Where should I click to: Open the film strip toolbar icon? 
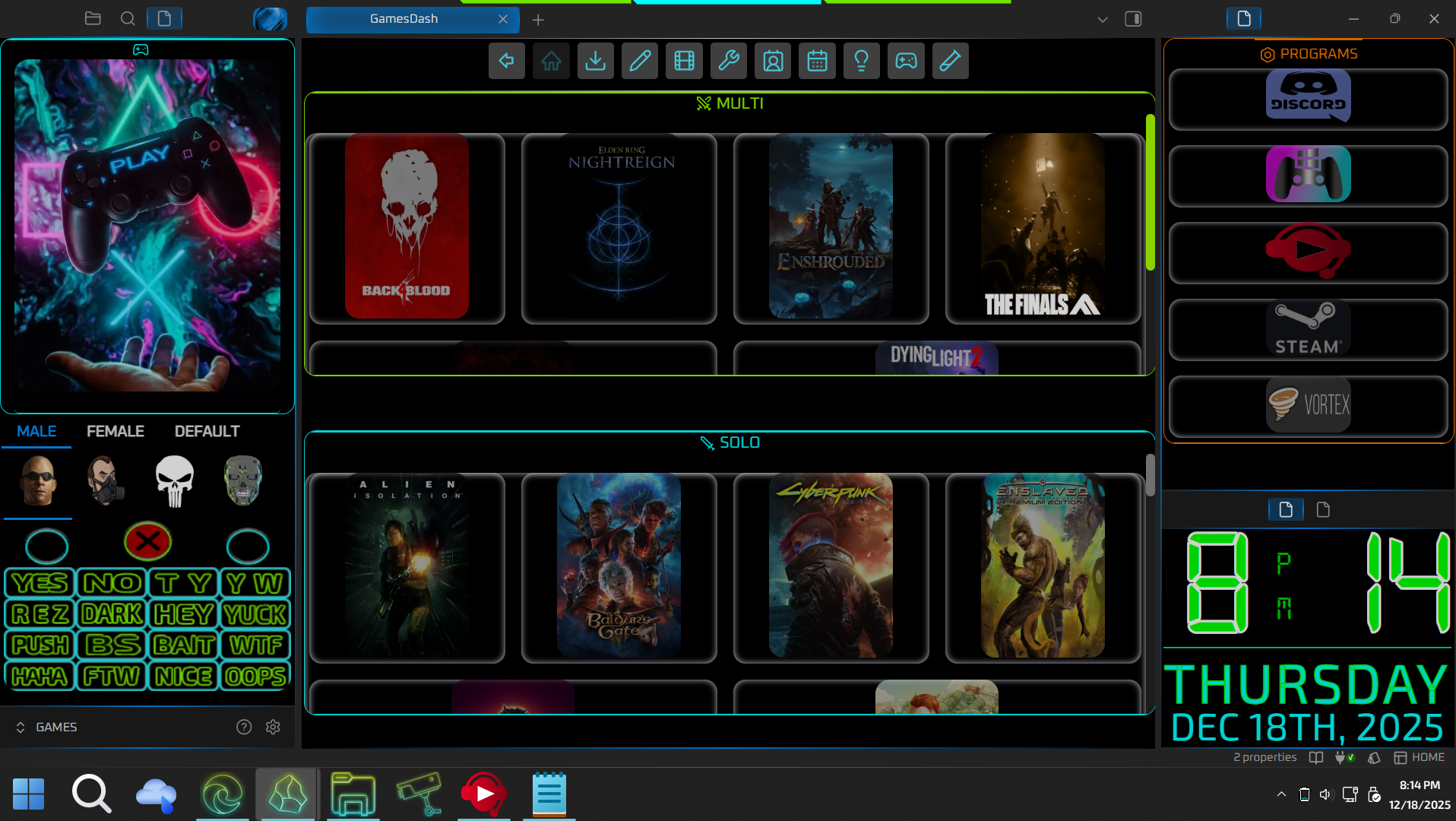click(684, 61)
